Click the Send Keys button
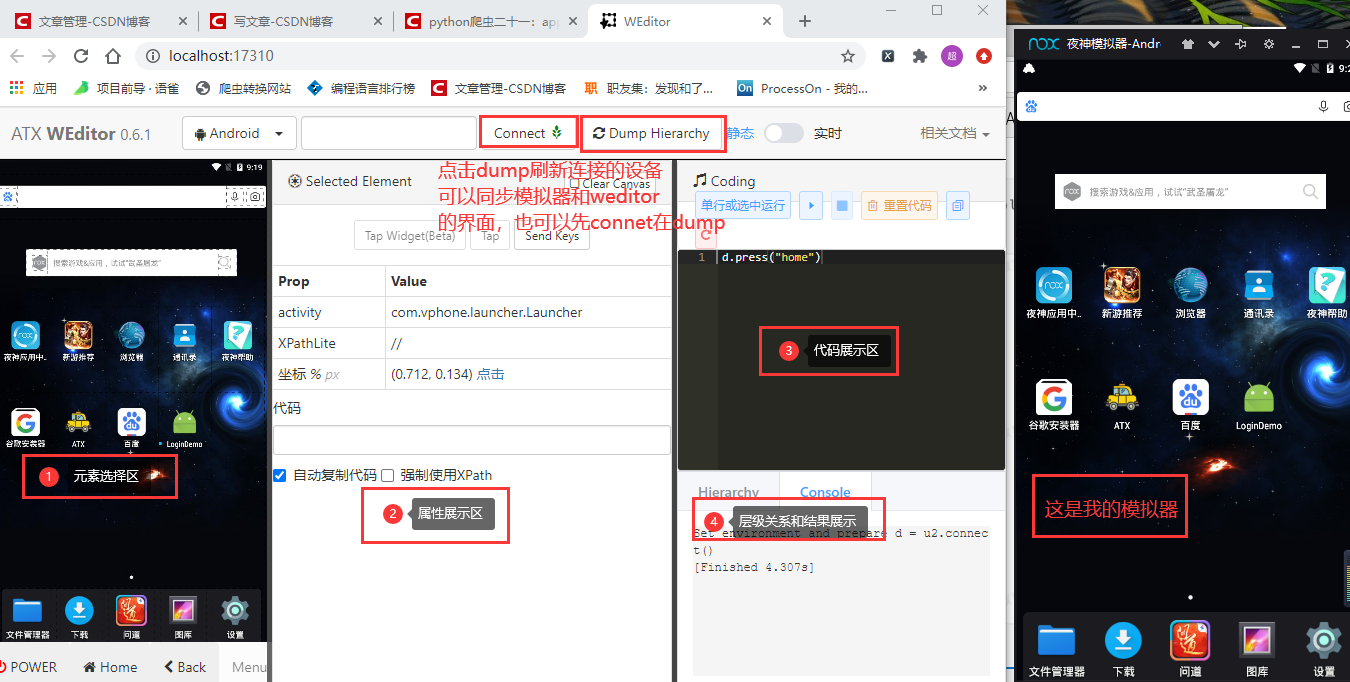The height and width of the screenshot is (682, 1350). 552,235
